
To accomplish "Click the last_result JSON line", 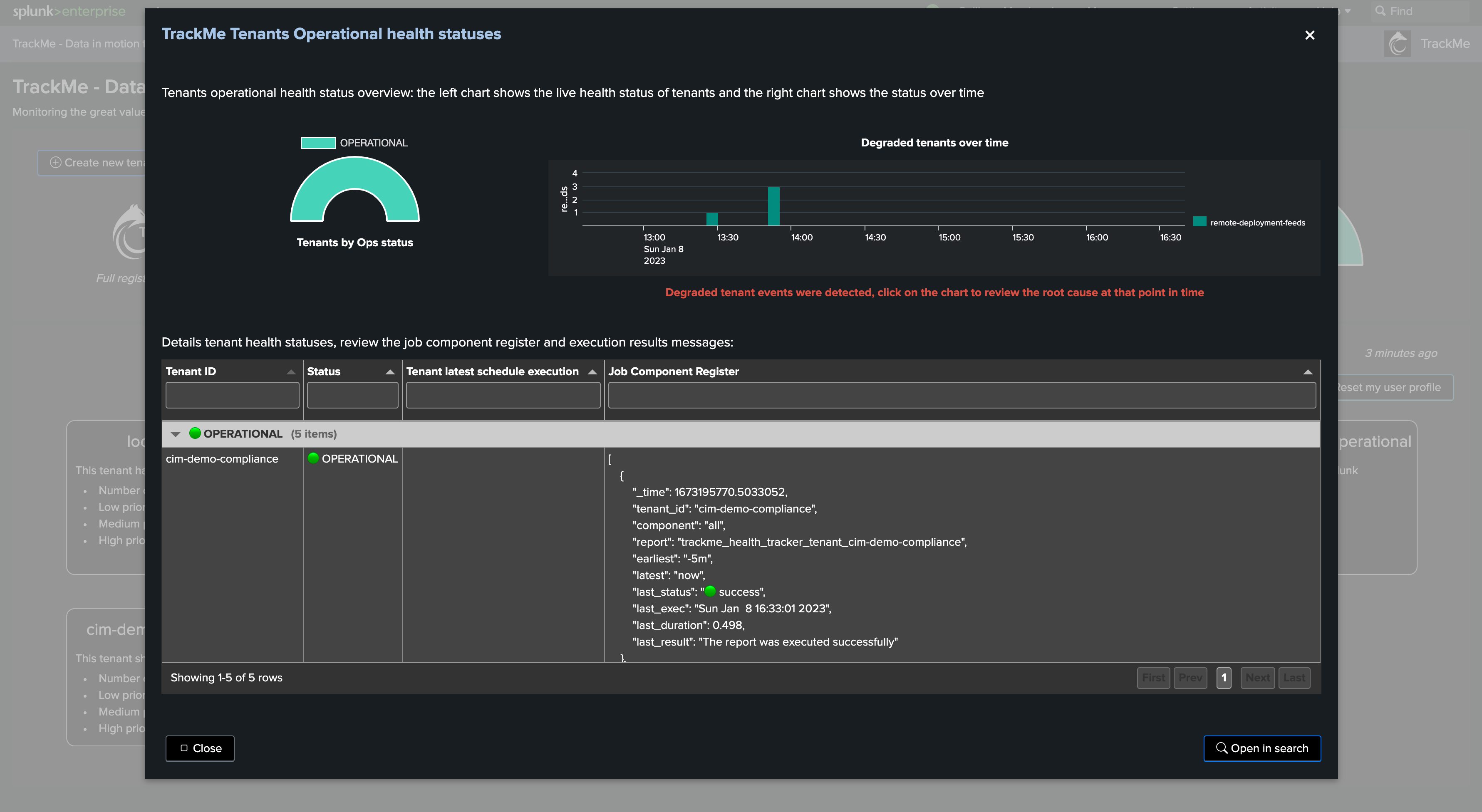I will click(x=765, y=642).
